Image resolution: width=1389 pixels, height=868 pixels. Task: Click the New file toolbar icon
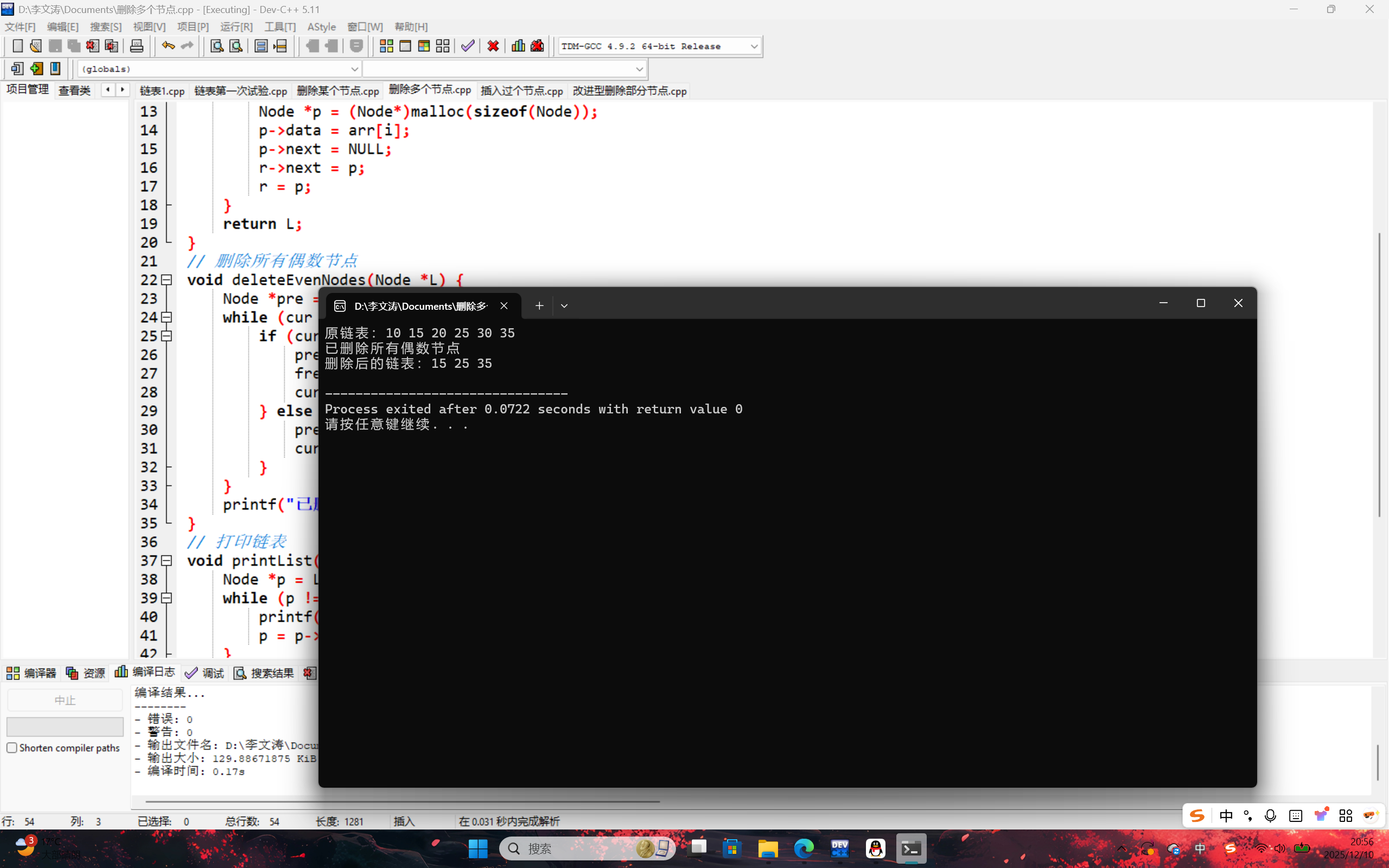tap(17, 46)
